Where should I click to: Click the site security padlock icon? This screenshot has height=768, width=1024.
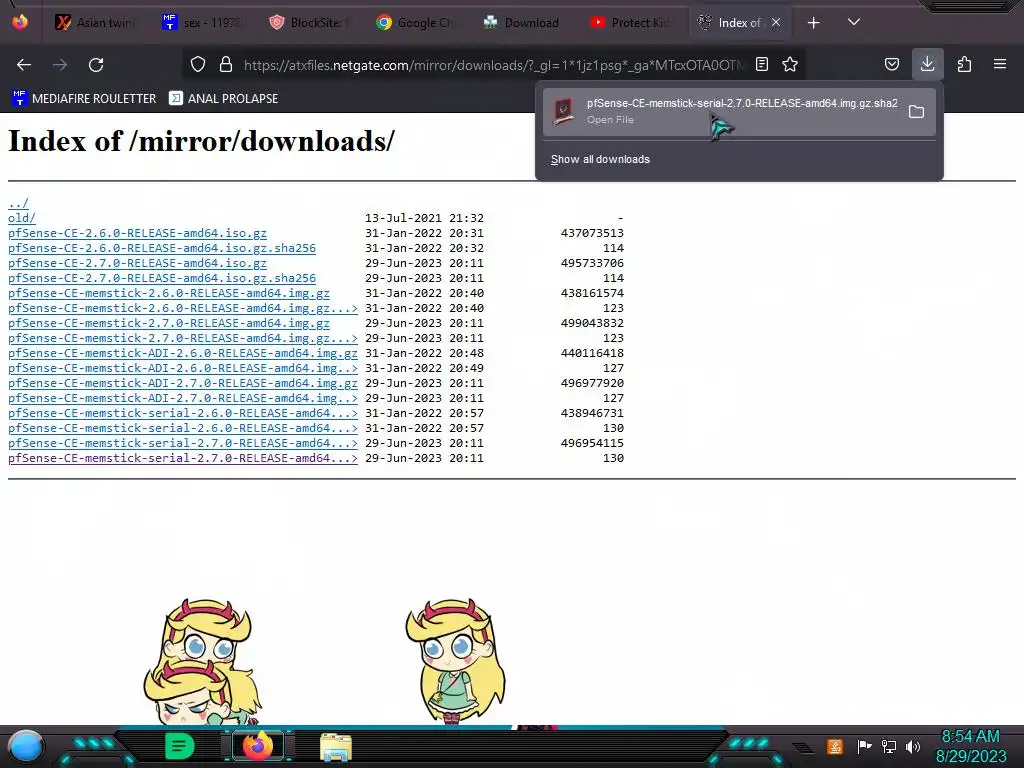[226, 65]
